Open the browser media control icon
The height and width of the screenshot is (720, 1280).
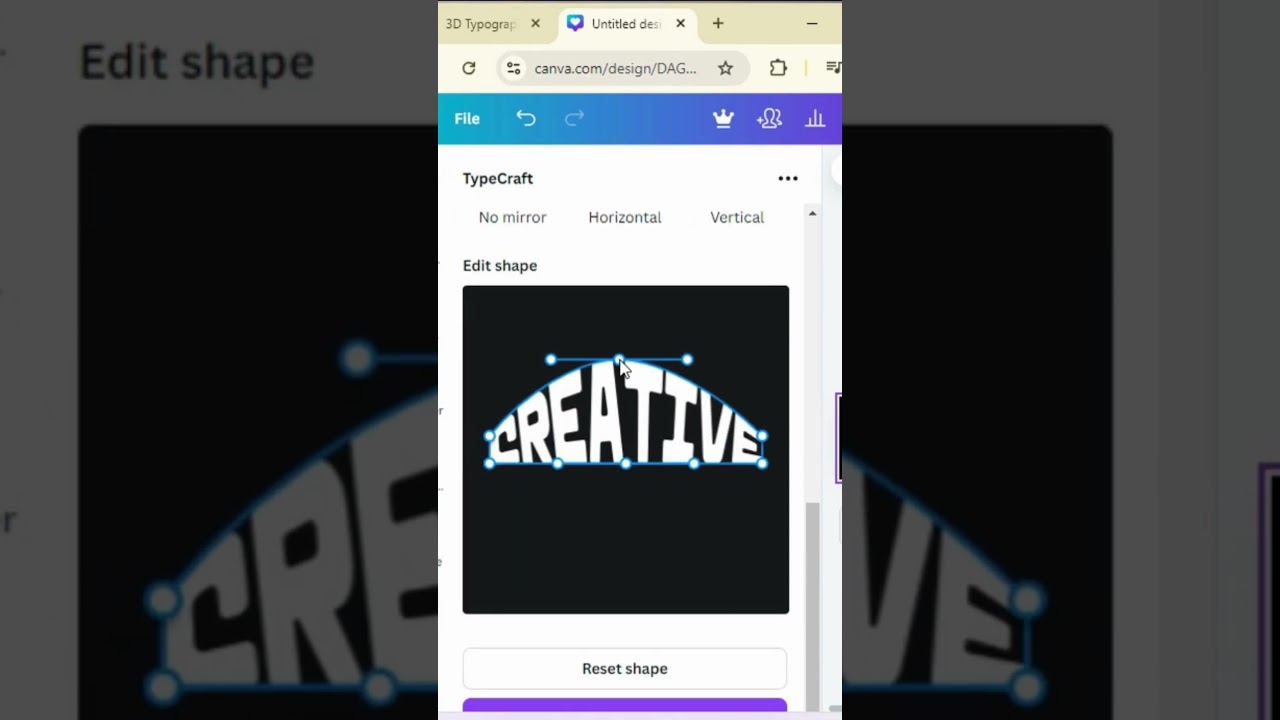pyautogui.click(x=833, y=68)
